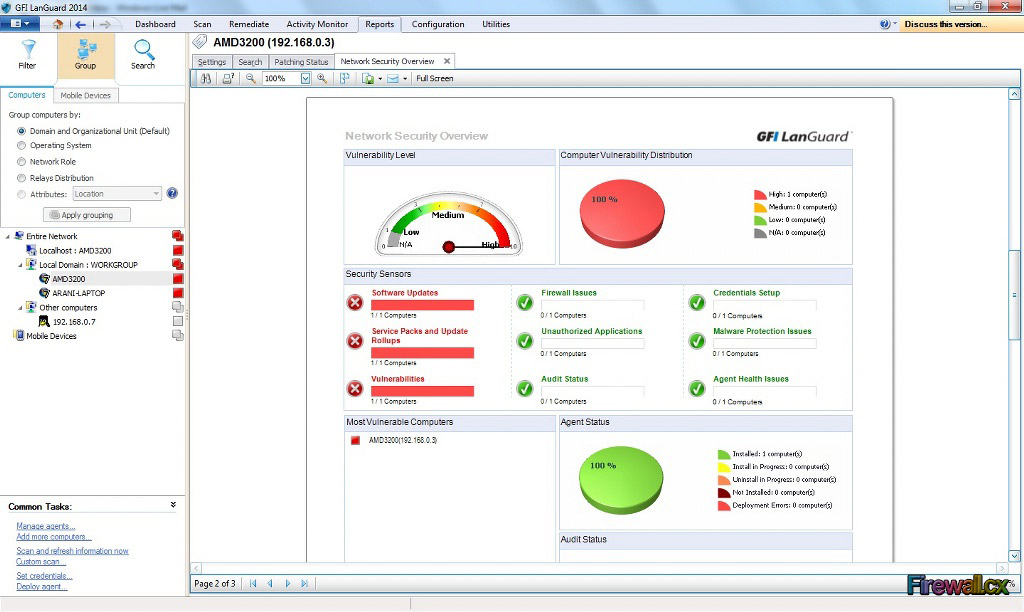Screen dimensions: 1024x612
Task: Open export format dropdown arrow
Action: tap(380, 79)
